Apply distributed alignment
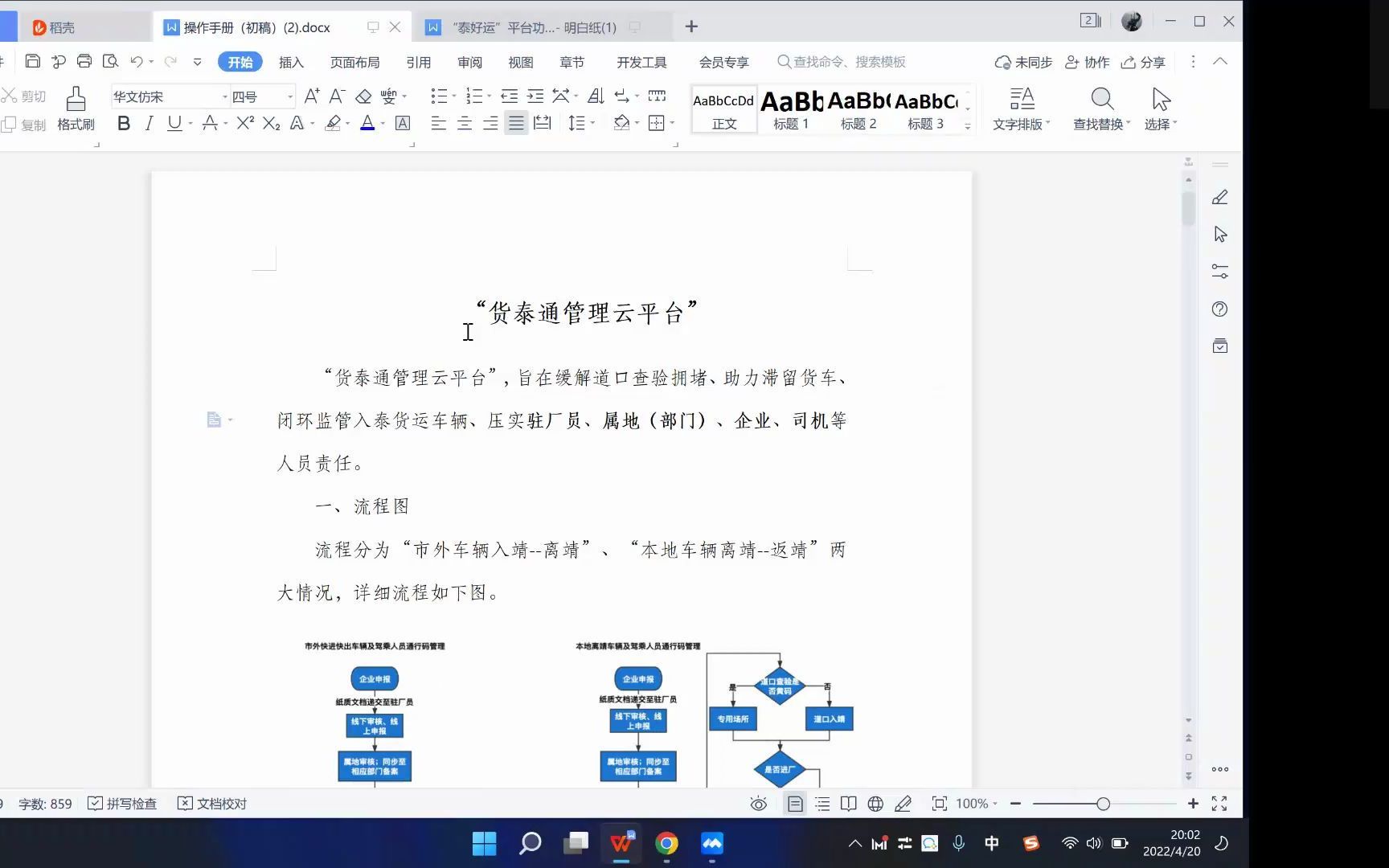 pyautogui.click(x=543, y=123)
